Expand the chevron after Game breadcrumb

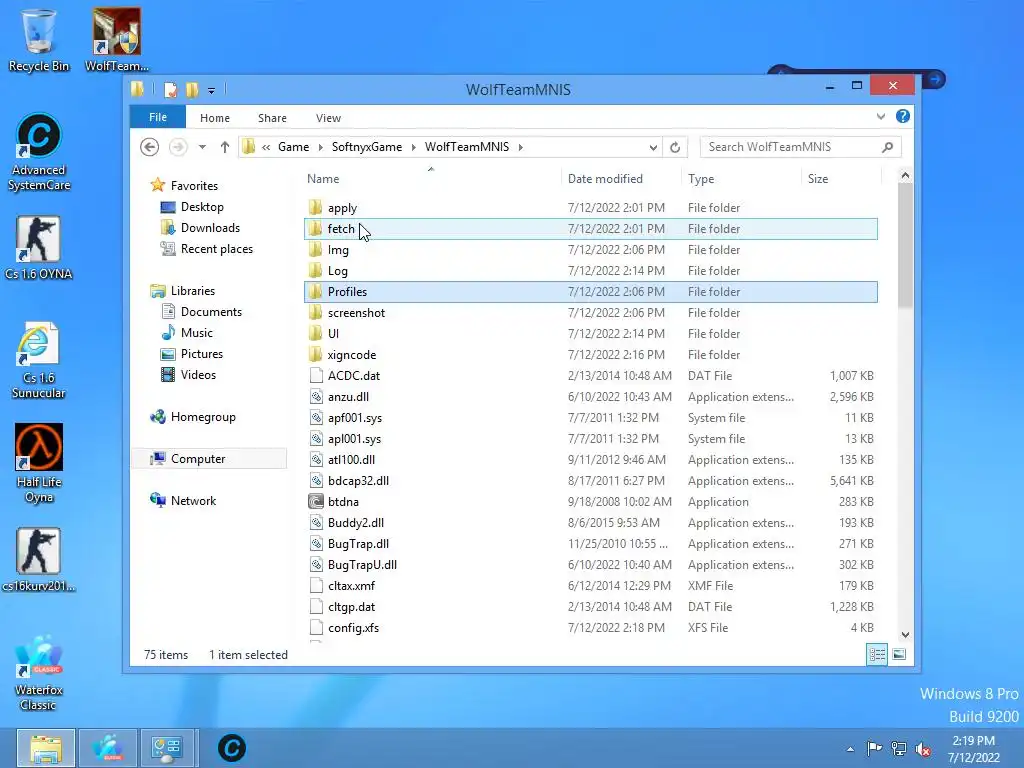tap(321, 147)
